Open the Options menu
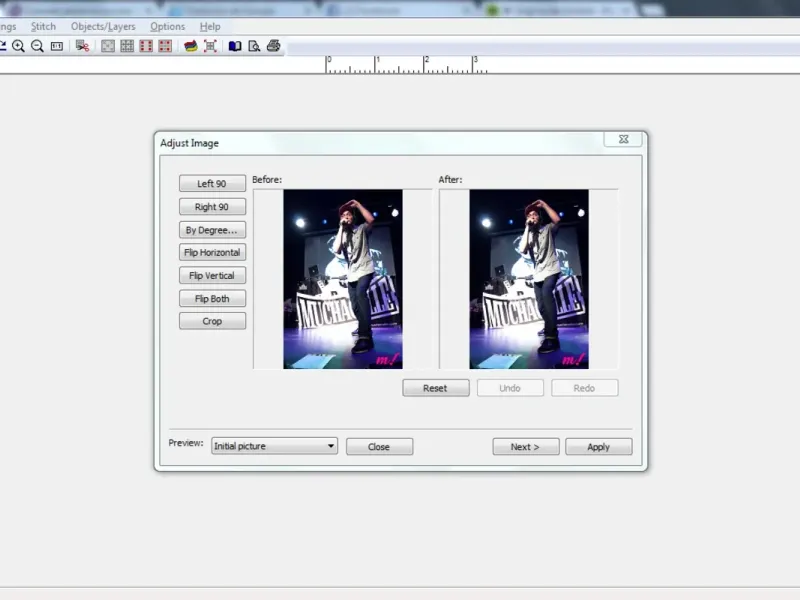Viewport: 800px width, 600px height. [167, 26]
